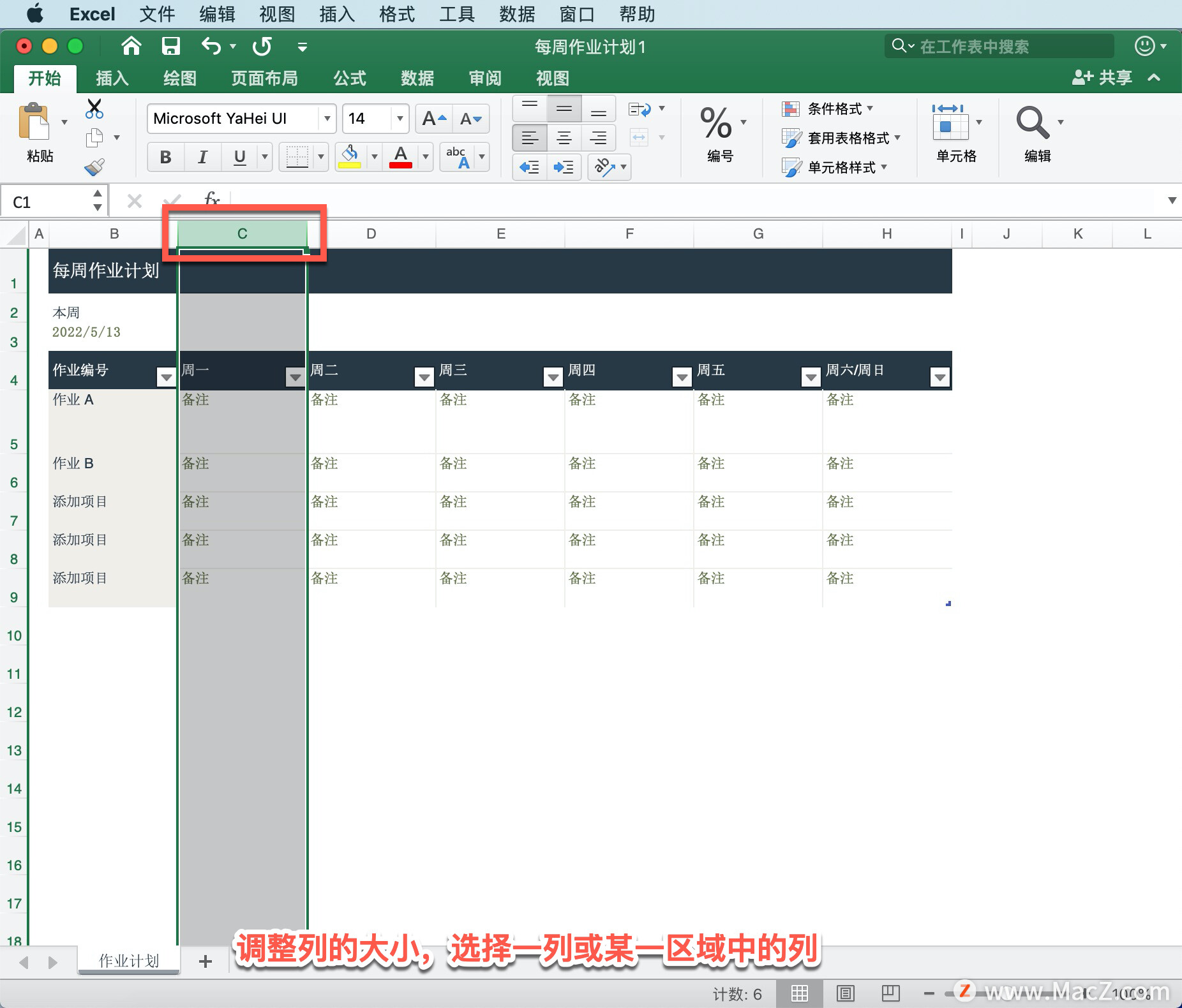Viewport: 1182px width, 1008px height.
Task: Center text horizontally
Action: coord(564,138)
